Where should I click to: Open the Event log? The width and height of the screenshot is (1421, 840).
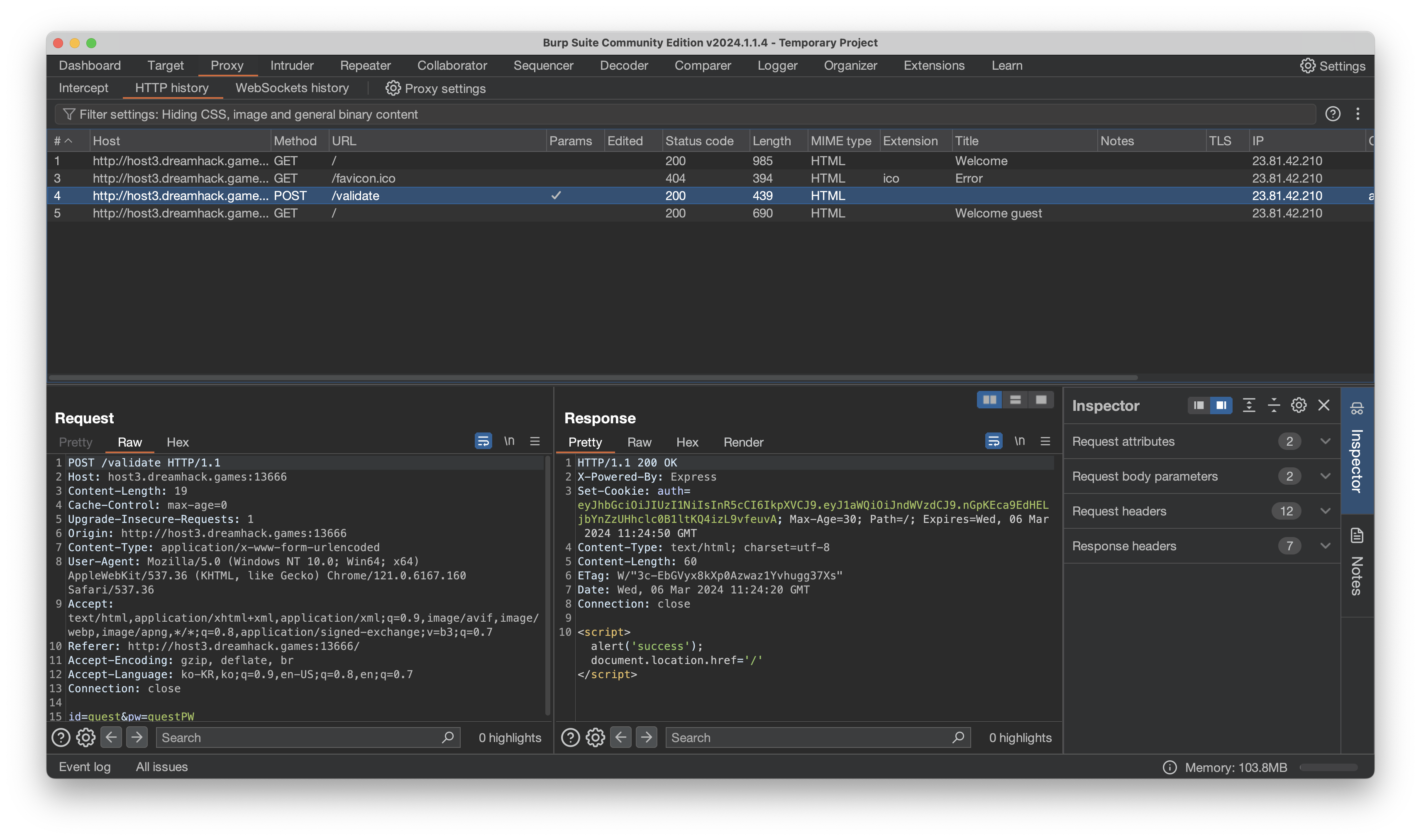85,767
